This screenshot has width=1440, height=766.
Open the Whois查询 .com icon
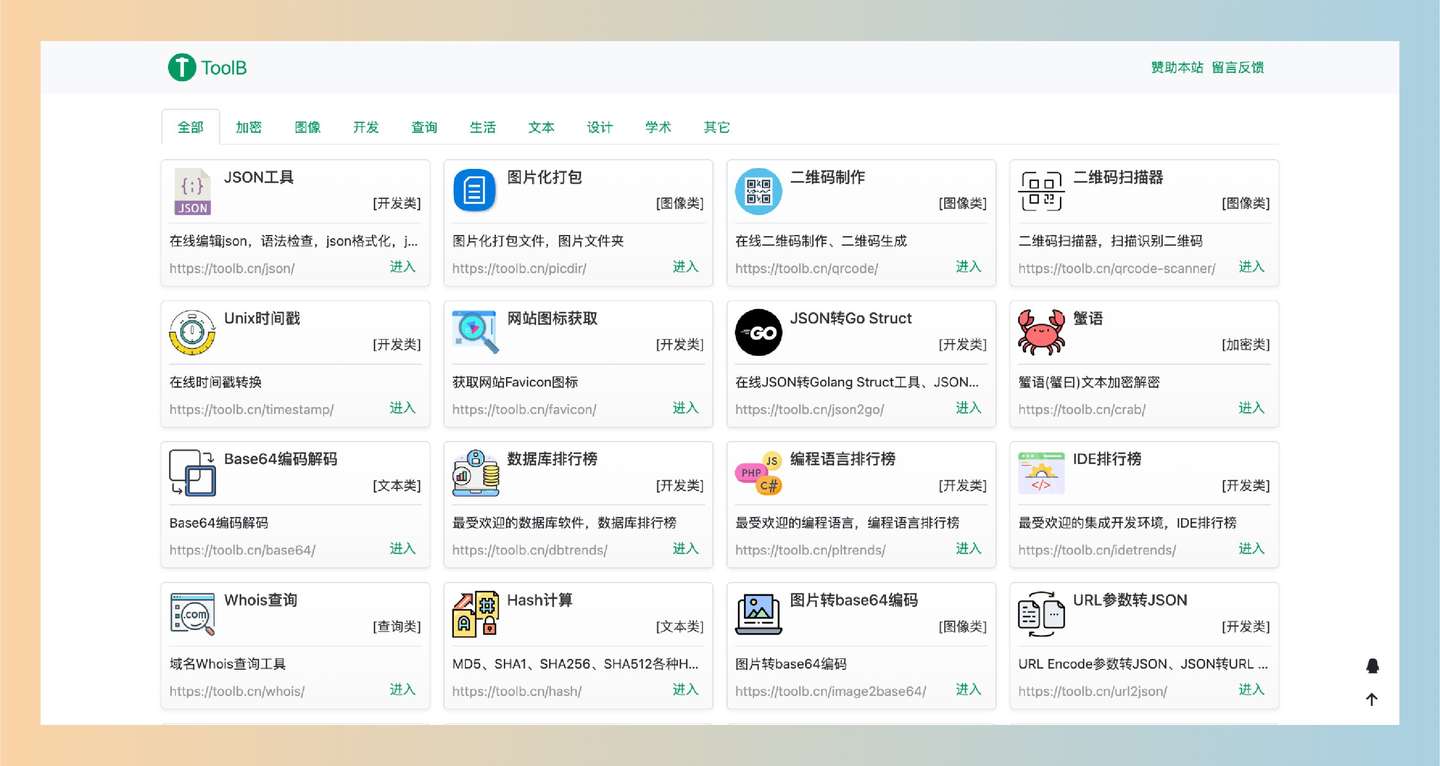coord(192,614)
